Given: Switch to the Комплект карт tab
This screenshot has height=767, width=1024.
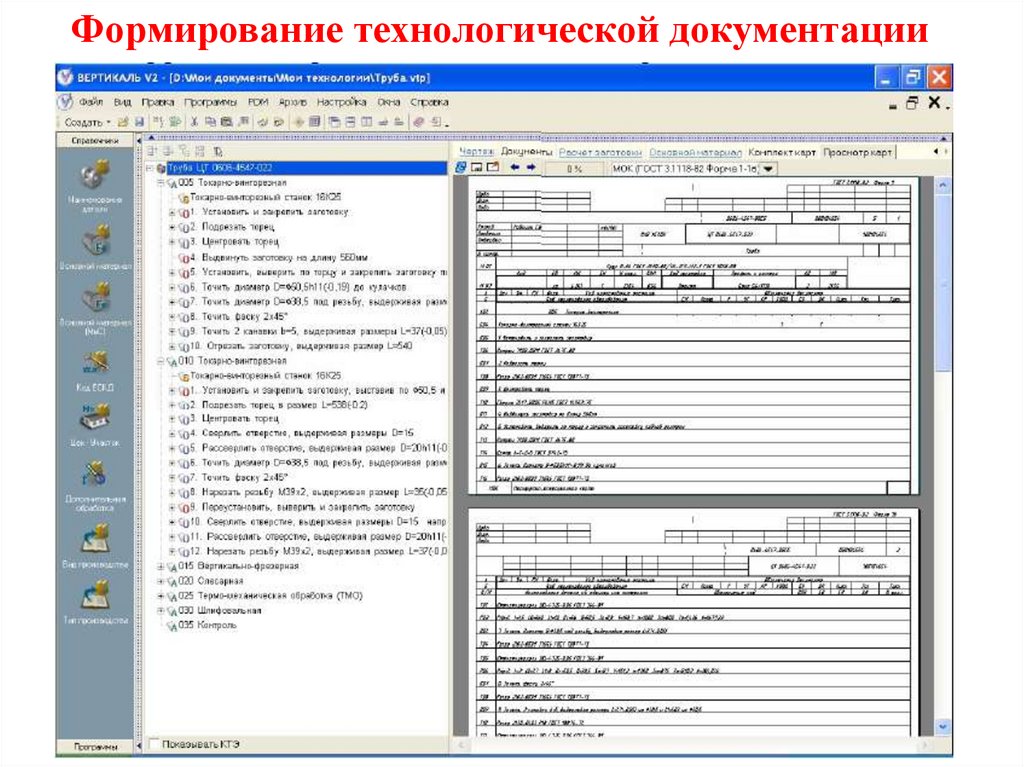Looking at the screenshot, I should [x=782, y=152].
